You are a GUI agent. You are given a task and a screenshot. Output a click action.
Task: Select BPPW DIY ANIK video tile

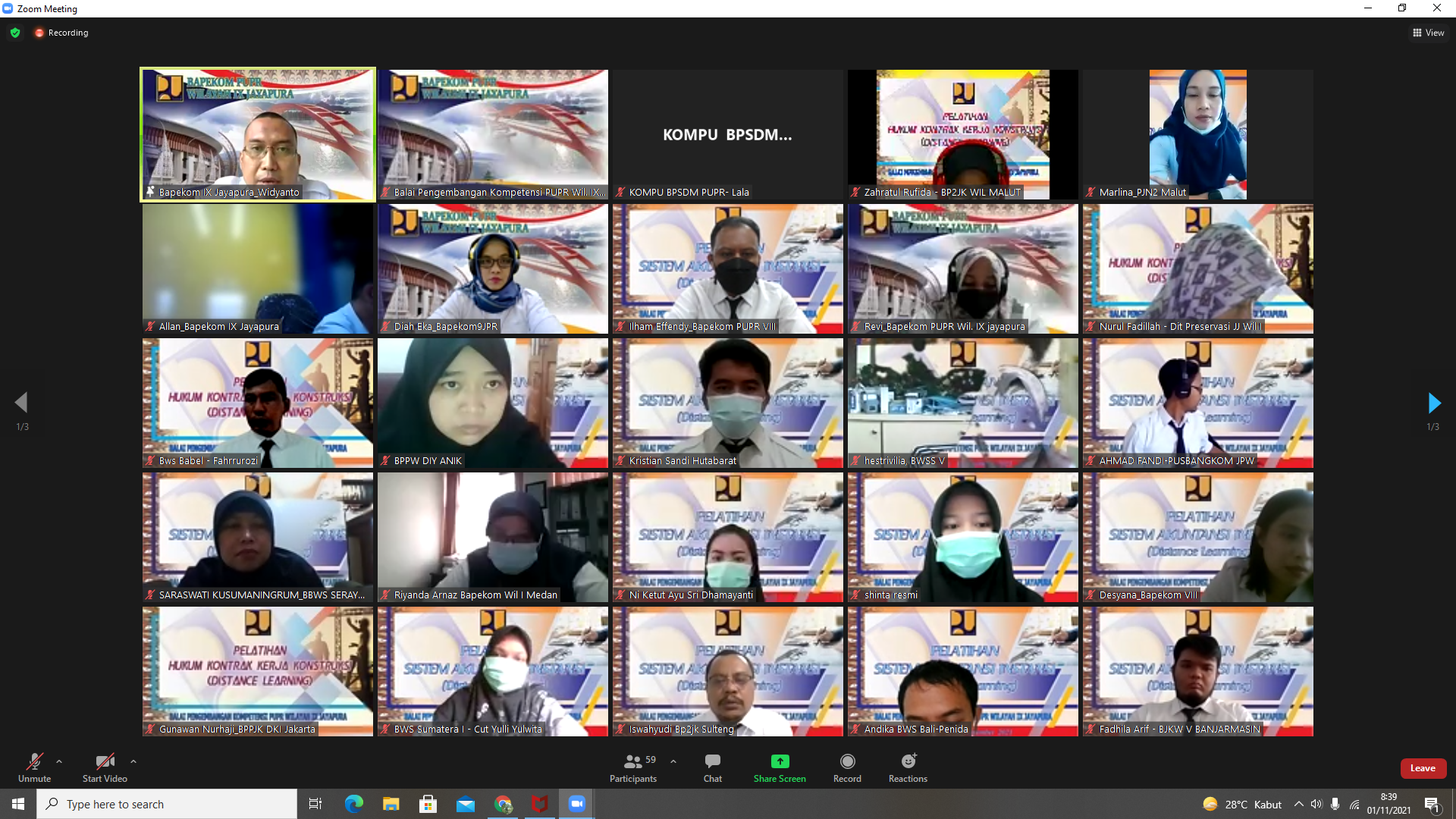point(493,403)
